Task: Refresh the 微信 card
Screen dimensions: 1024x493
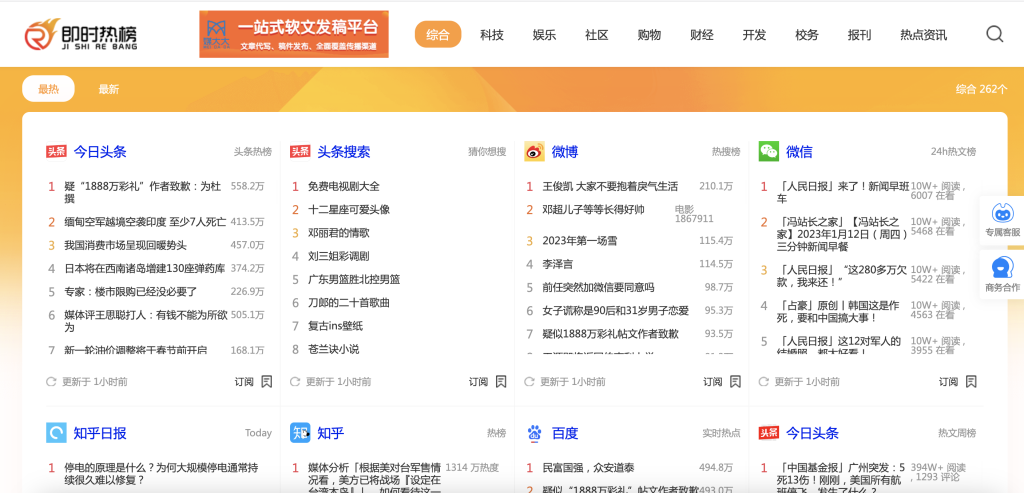Action: tap(764, 381)
